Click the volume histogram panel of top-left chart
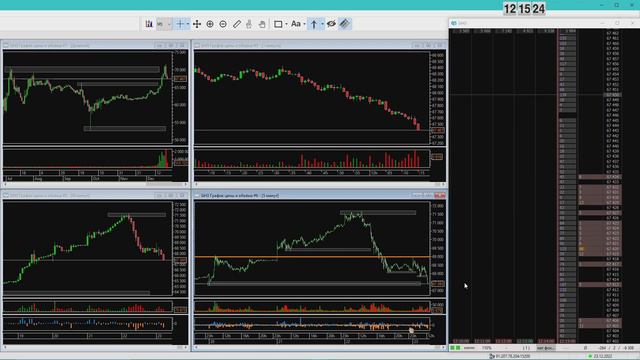The width and height of the screenshot is (640, 360). pos(88,159)
